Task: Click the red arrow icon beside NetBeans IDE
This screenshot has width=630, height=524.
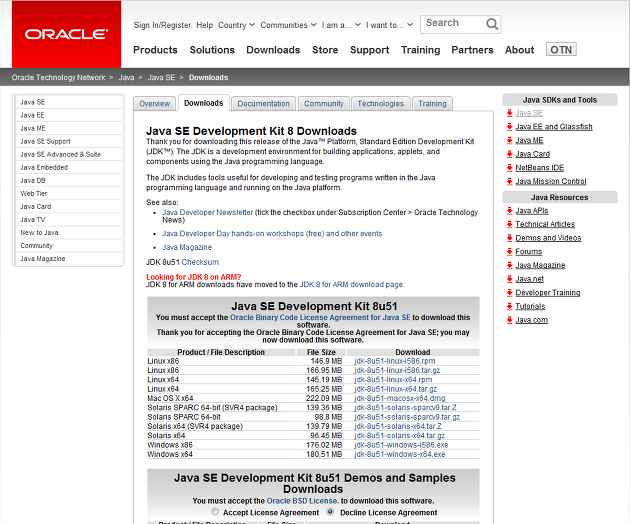Action: click(x=509, y=168)
